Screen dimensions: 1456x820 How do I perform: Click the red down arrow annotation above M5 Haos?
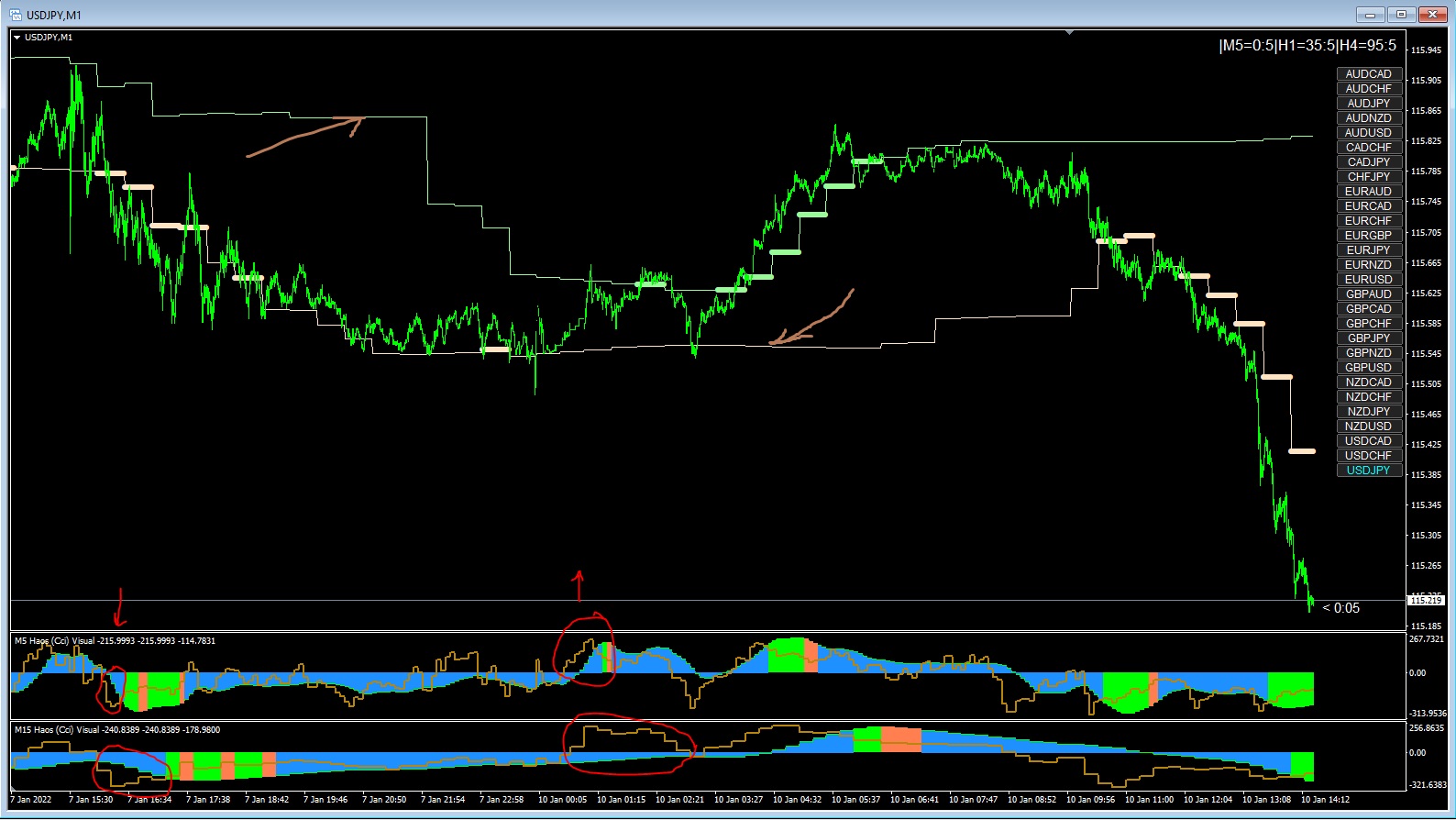click(119, 607)
